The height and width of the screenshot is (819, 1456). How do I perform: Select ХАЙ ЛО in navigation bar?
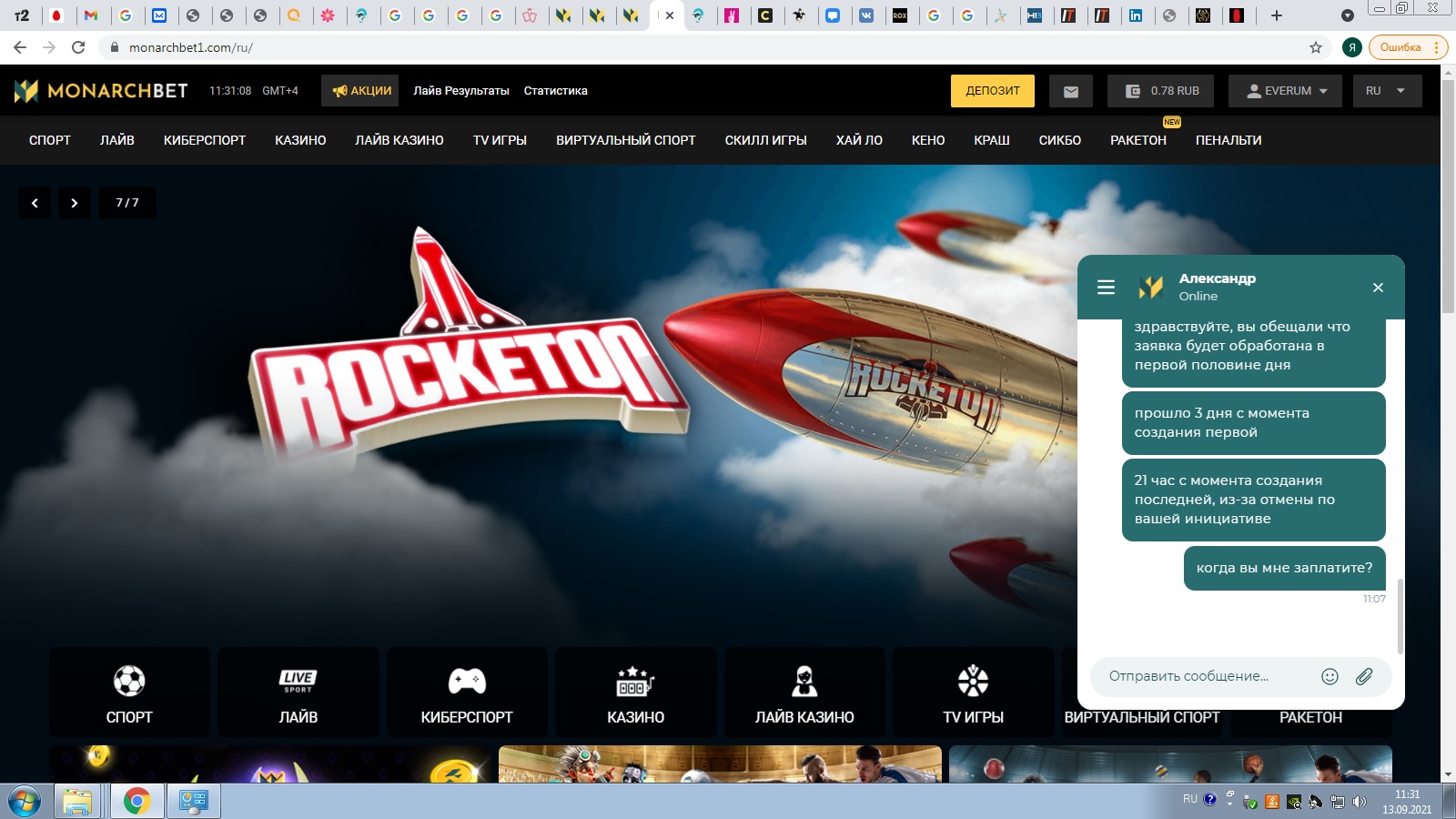click(x=859, y=140)
